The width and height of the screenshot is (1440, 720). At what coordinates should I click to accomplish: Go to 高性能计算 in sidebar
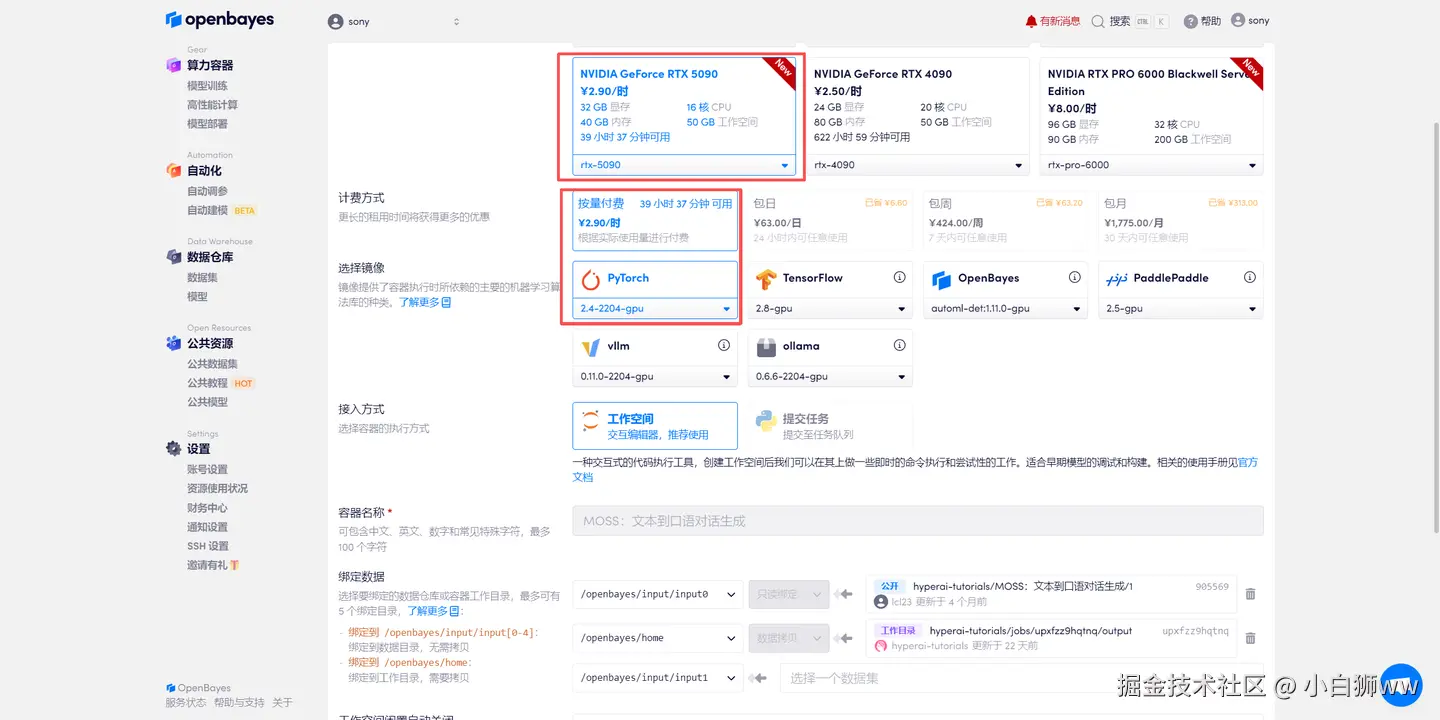pyautogui.click(x=212, y=105)
